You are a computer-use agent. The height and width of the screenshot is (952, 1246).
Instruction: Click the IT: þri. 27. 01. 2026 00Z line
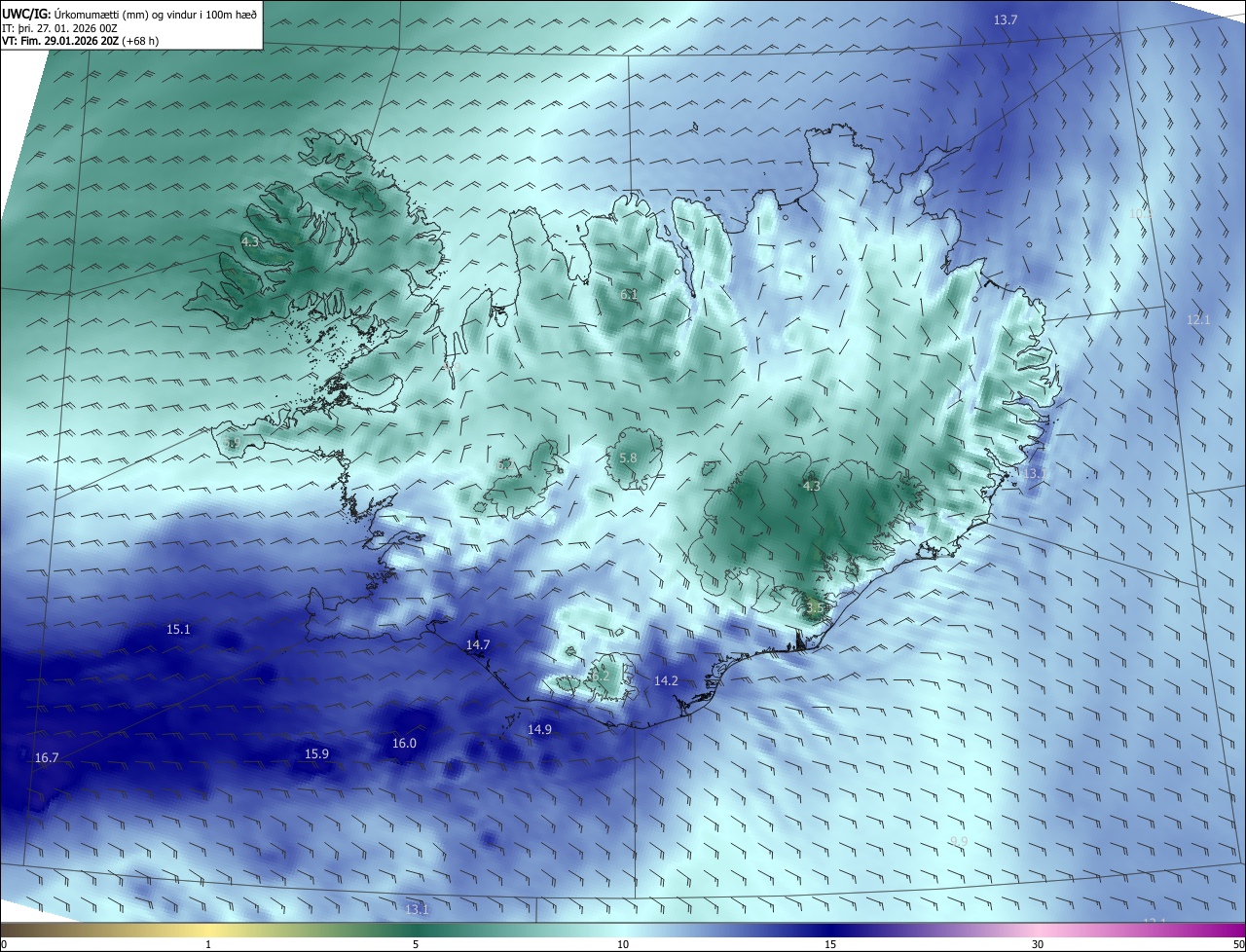pyautogui.click(x=59, y=28)
